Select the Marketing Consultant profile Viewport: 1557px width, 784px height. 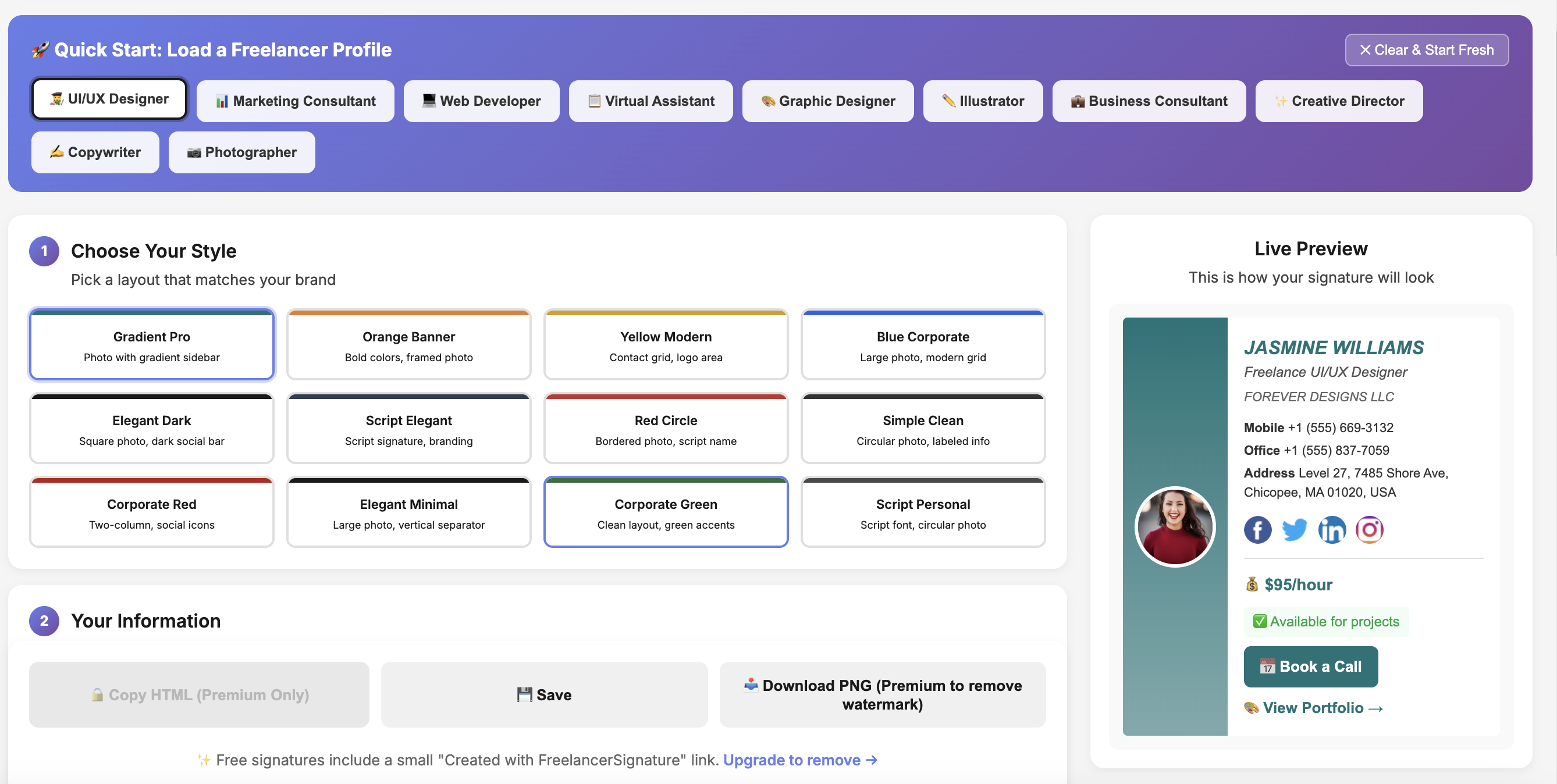click(x=295, y=101)
